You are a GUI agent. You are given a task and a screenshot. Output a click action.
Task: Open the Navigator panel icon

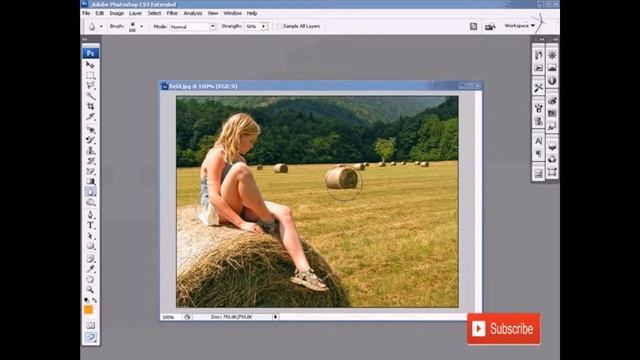pos(552,55)
